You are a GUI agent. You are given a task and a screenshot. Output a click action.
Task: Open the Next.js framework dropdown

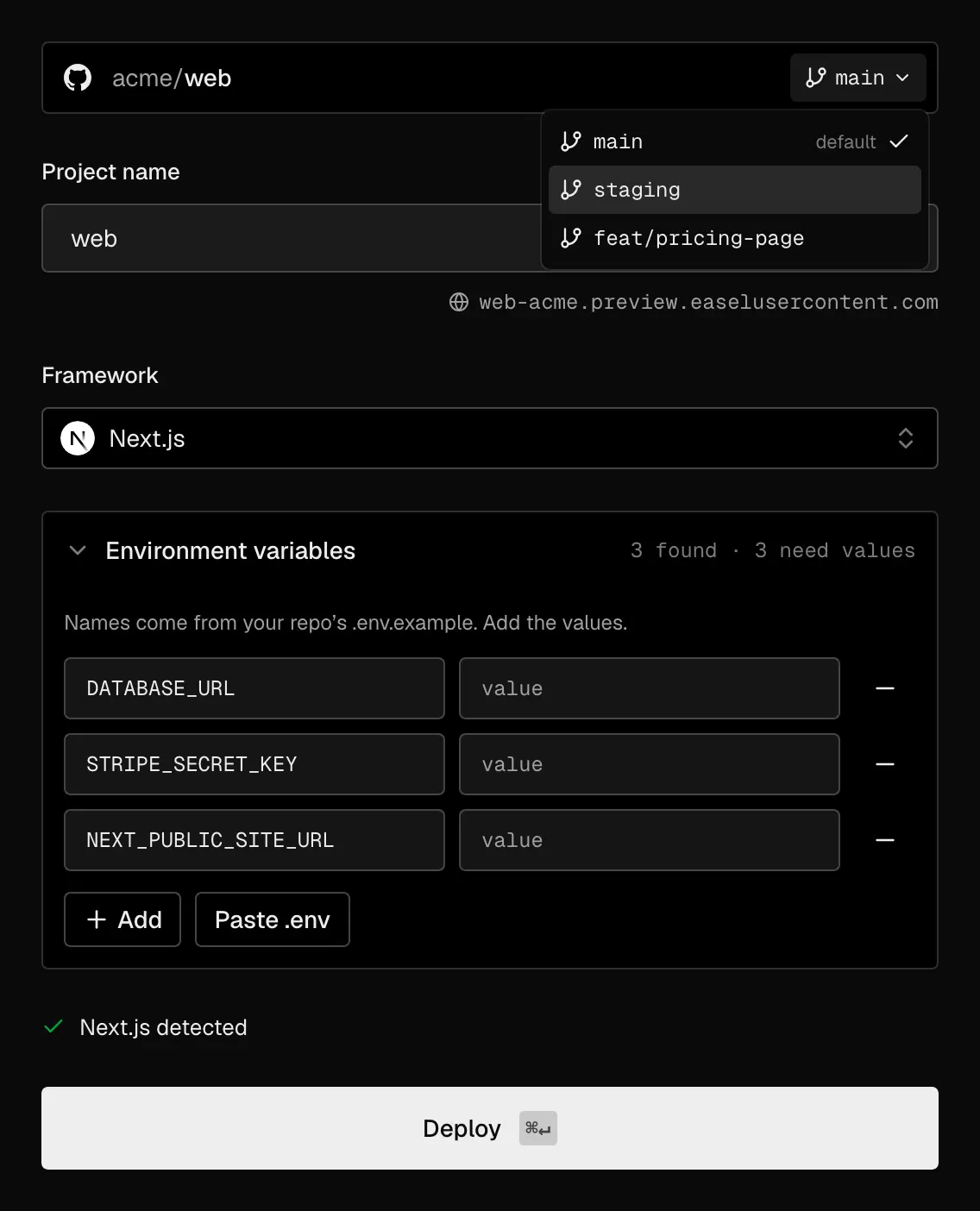(490, 438)
